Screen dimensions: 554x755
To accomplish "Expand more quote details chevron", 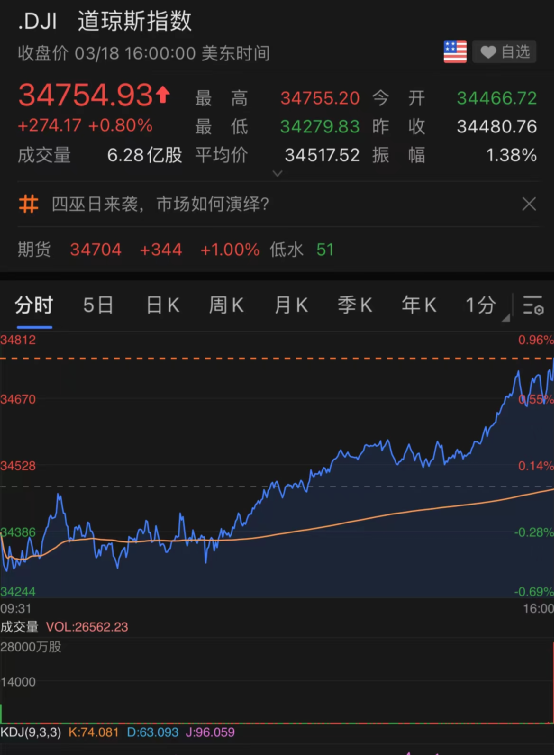I will [x=277, y=173].
